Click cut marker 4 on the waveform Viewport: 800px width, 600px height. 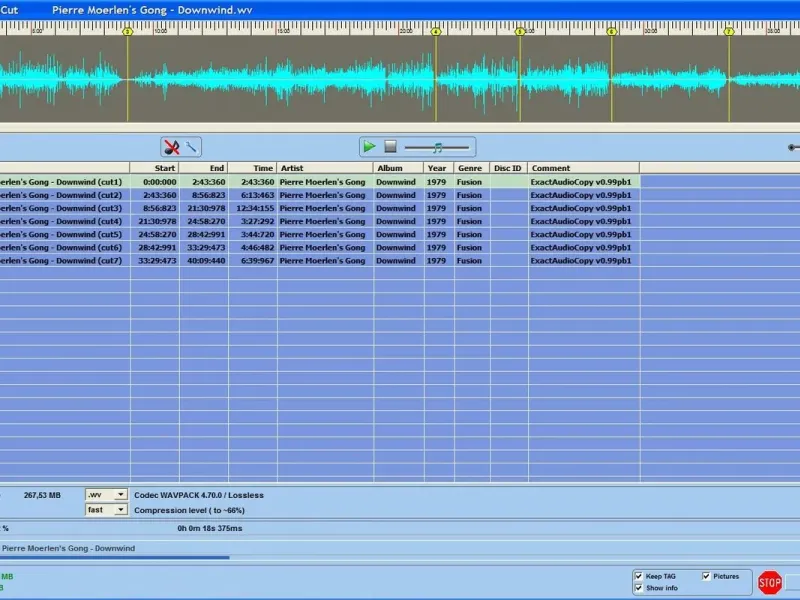click(436, 32)
